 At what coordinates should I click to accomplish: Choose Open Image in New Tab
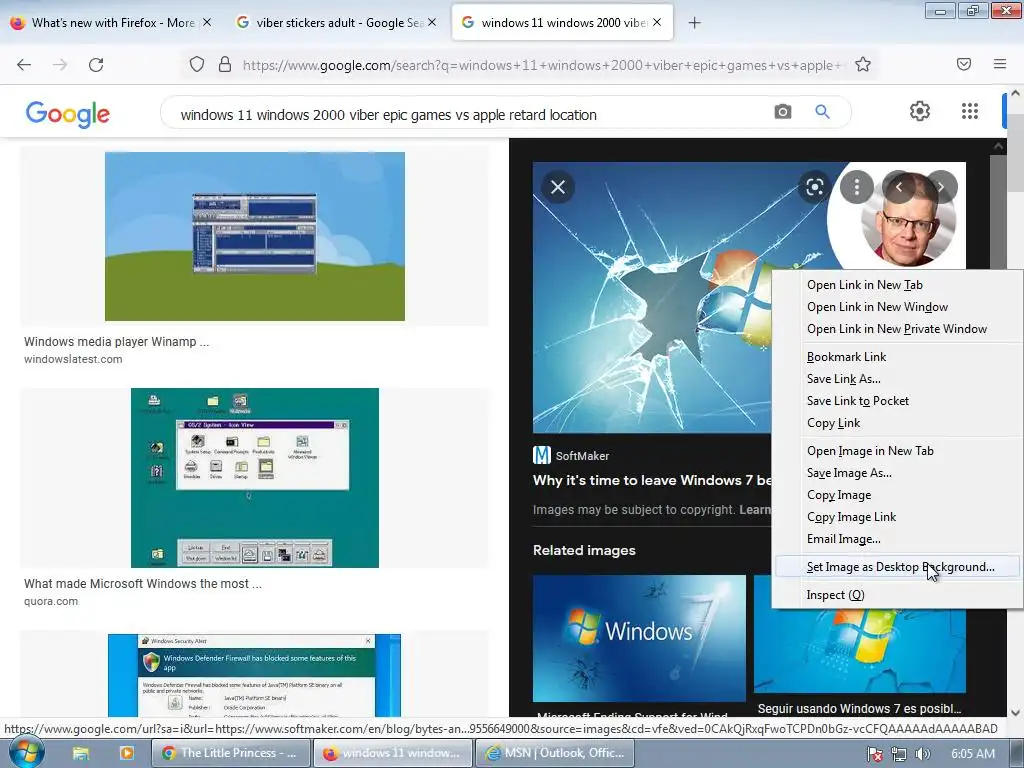pos(897,451)
